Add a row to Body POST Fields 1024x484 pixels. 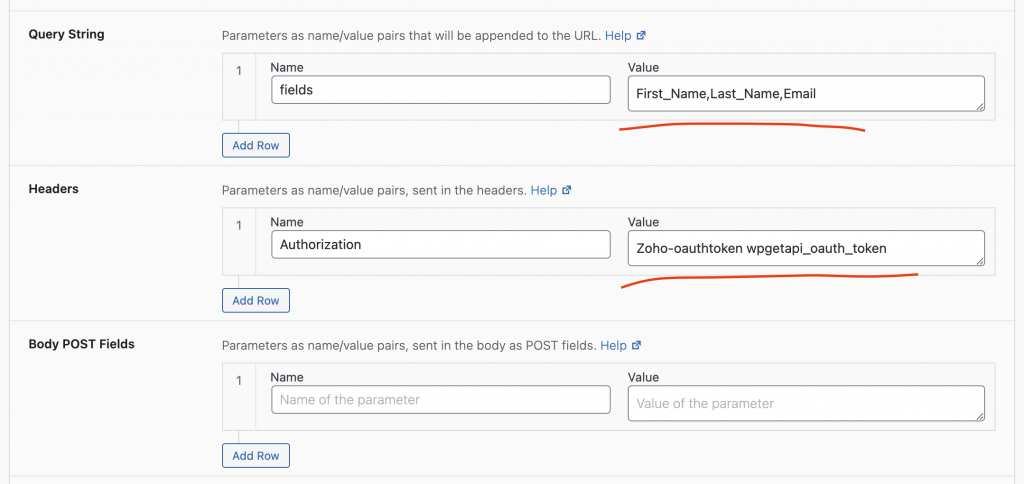click(255, 455)
